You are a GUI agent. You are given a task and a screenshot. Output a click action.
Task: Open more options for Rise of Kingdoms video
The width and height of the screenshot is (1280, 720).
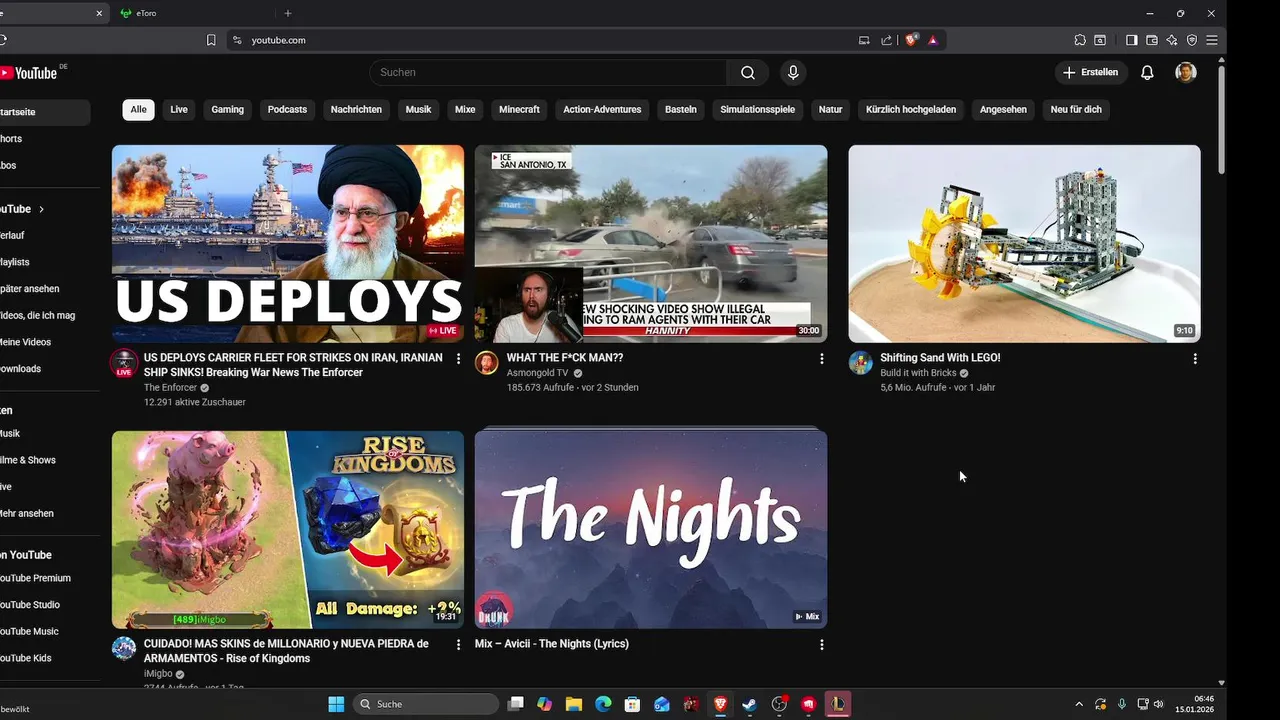pos(459,645)
